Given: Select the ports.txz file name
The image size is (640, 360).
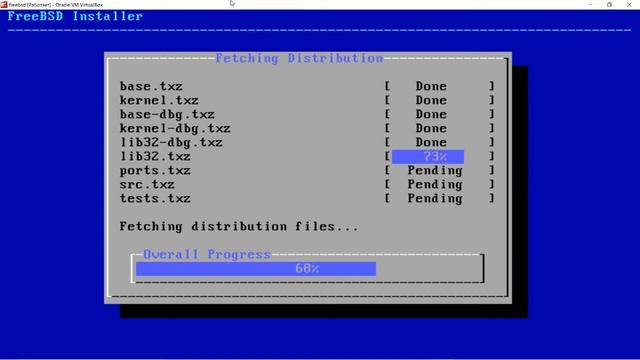Looking at the screenshot, I should (x=155, y=171).
